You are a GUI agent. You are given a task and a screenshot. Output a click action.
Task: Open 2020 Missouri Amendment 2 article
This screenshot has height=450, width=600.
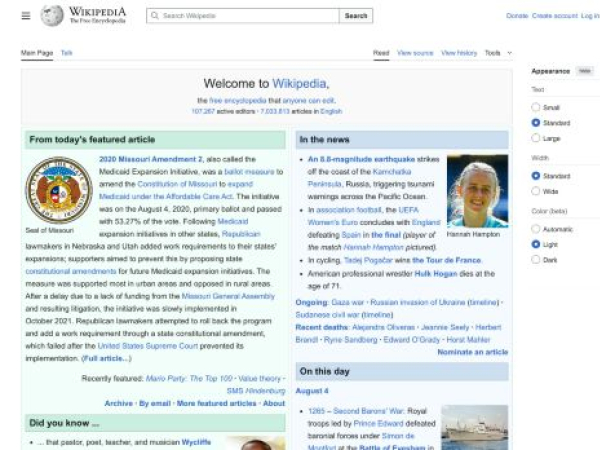click(151, 159)
